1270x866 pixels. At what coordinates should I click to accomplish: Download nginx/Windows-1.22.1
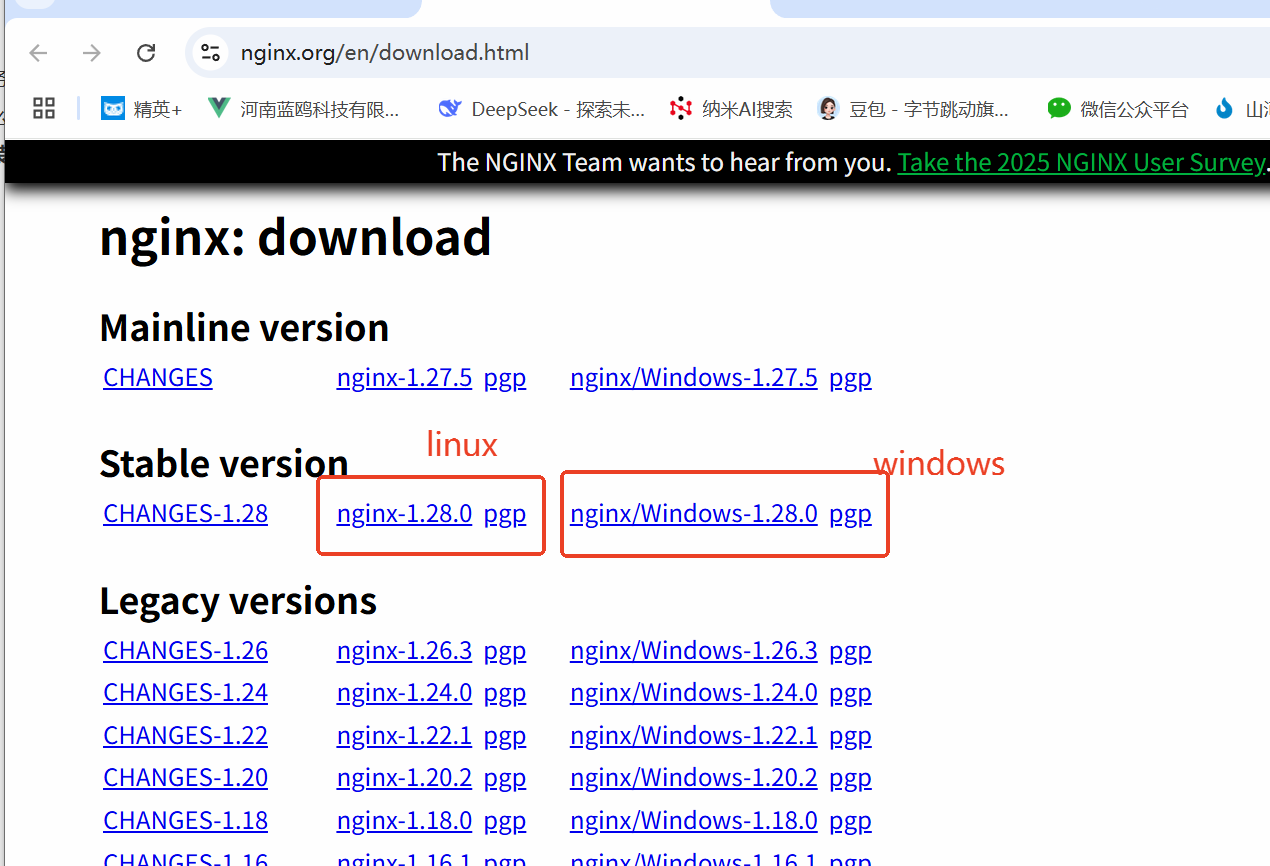pyautogui.click(x=694, y=736)
